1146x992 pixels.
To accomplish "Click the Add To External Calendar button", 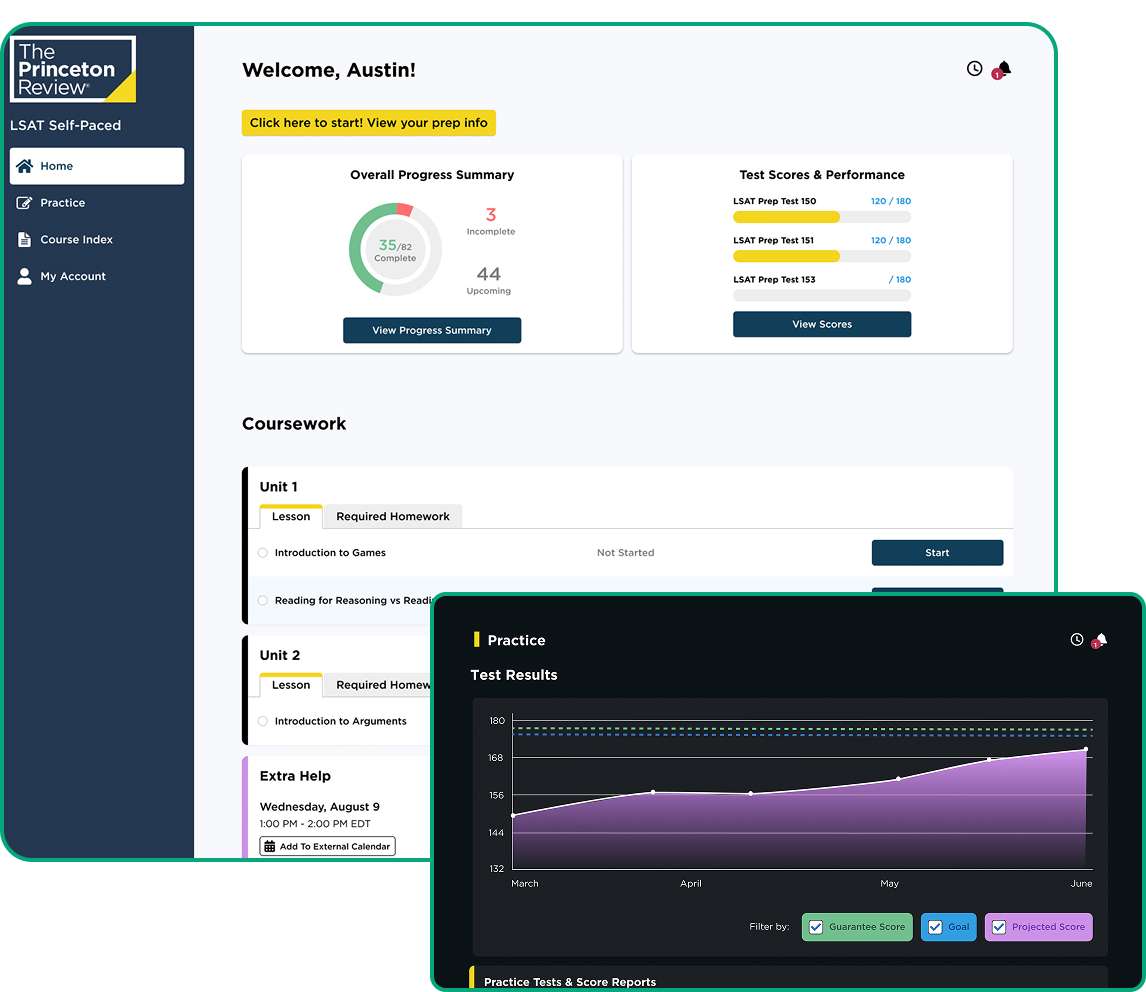I will click(x=328, y=847).
